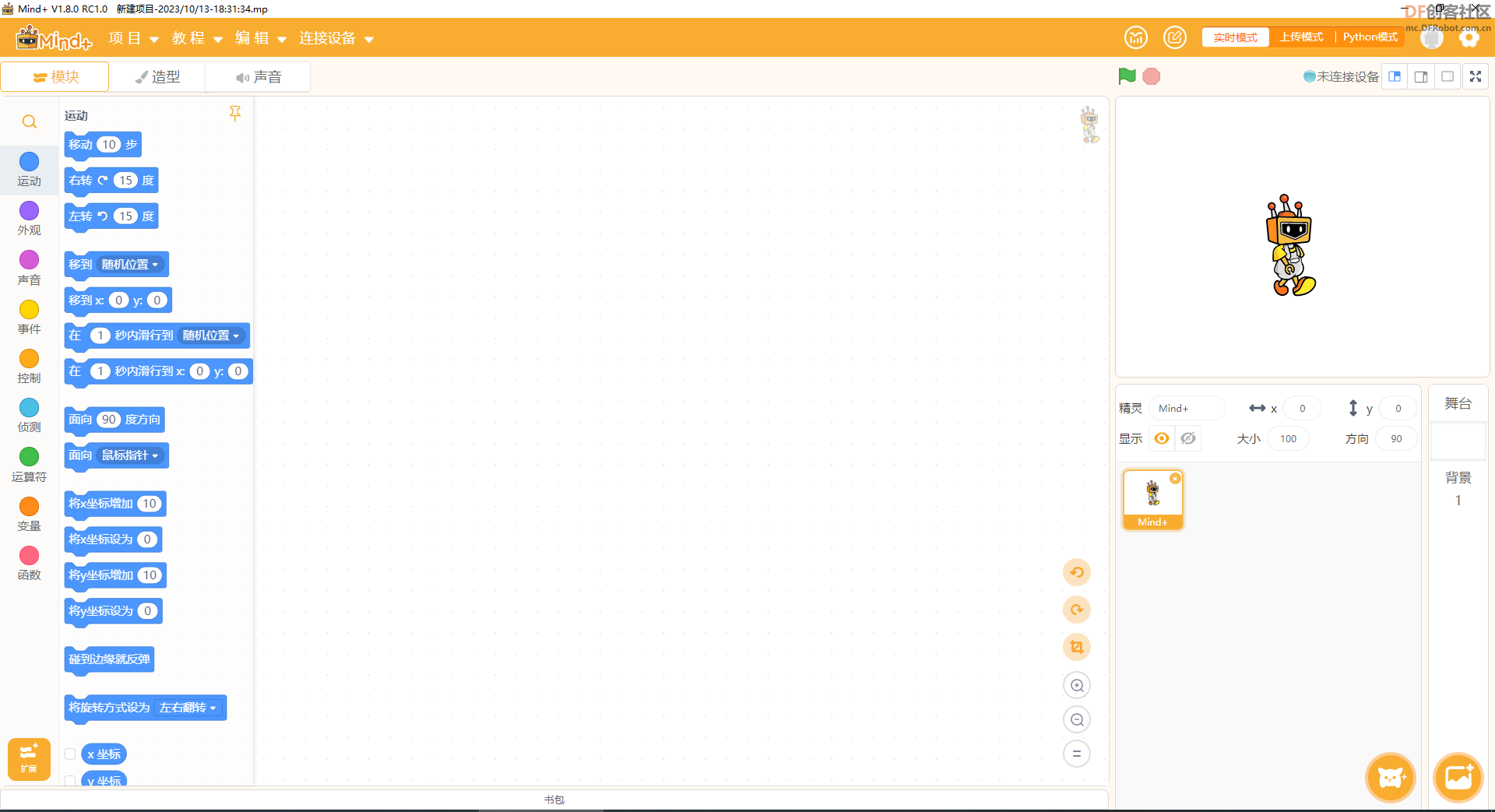The height and width of the screenshot is (812, 1495).
Task: Select the 声音 sound category
Action: click(29, 268)
